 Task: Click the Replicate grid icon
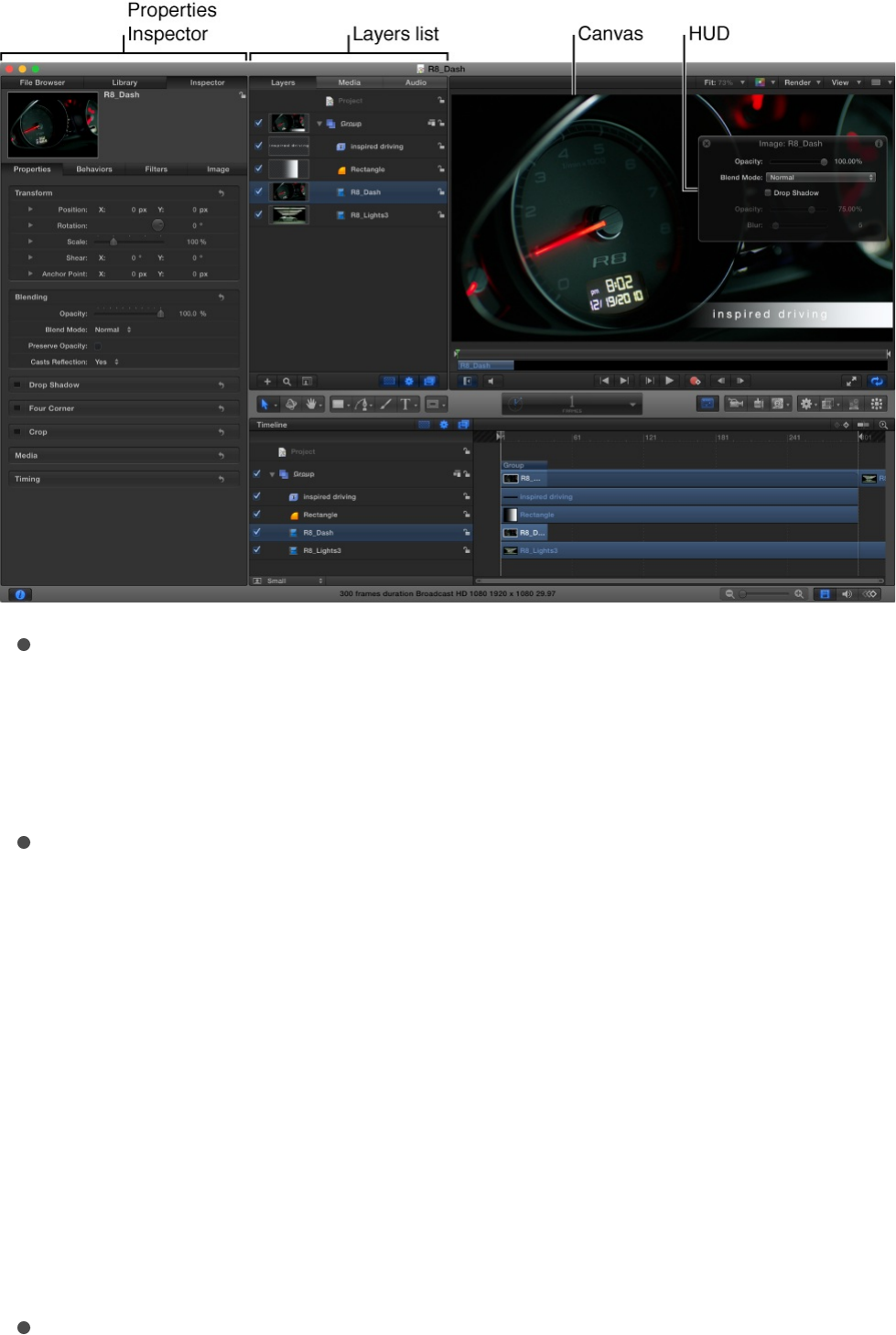coord(877,404)
